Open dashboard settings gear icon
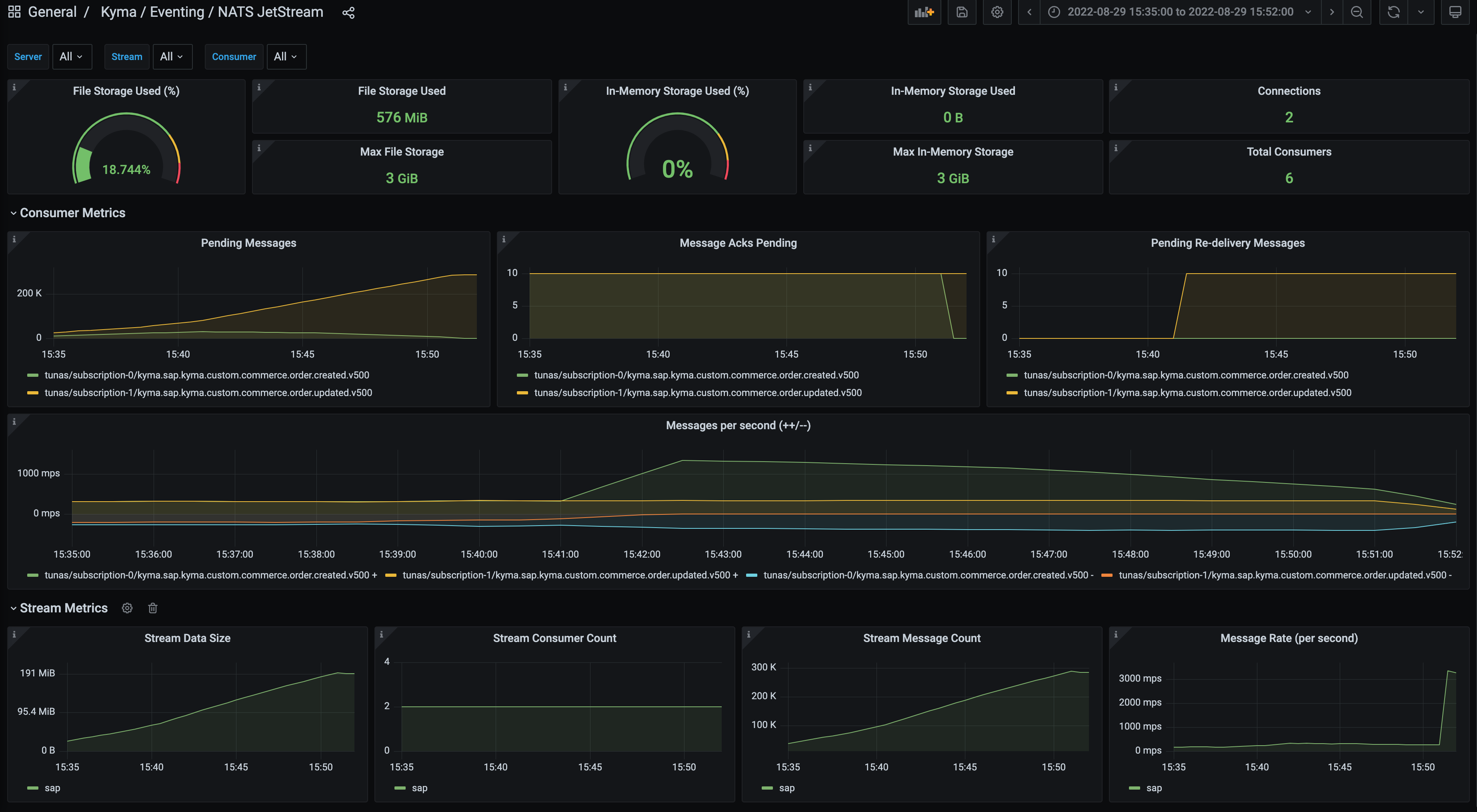 (x=997, y=12)
